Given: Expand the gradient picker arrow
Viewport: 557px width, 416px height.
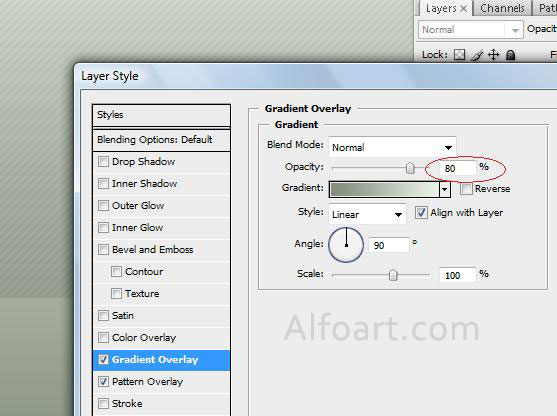Looking at the screenshot, I should tap(445, 189).
